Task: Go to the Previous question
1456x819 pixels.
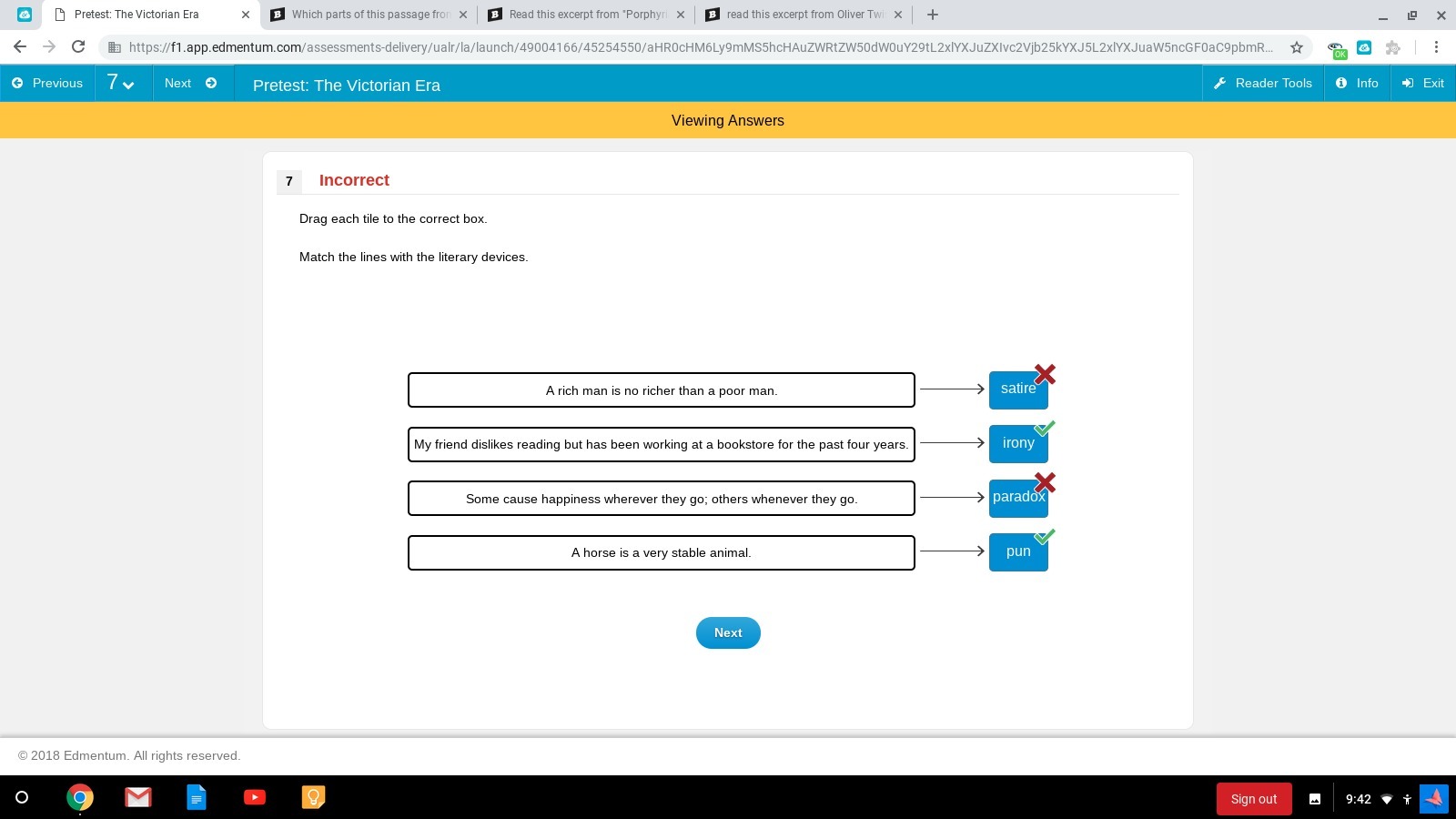Action: [47, 83]
